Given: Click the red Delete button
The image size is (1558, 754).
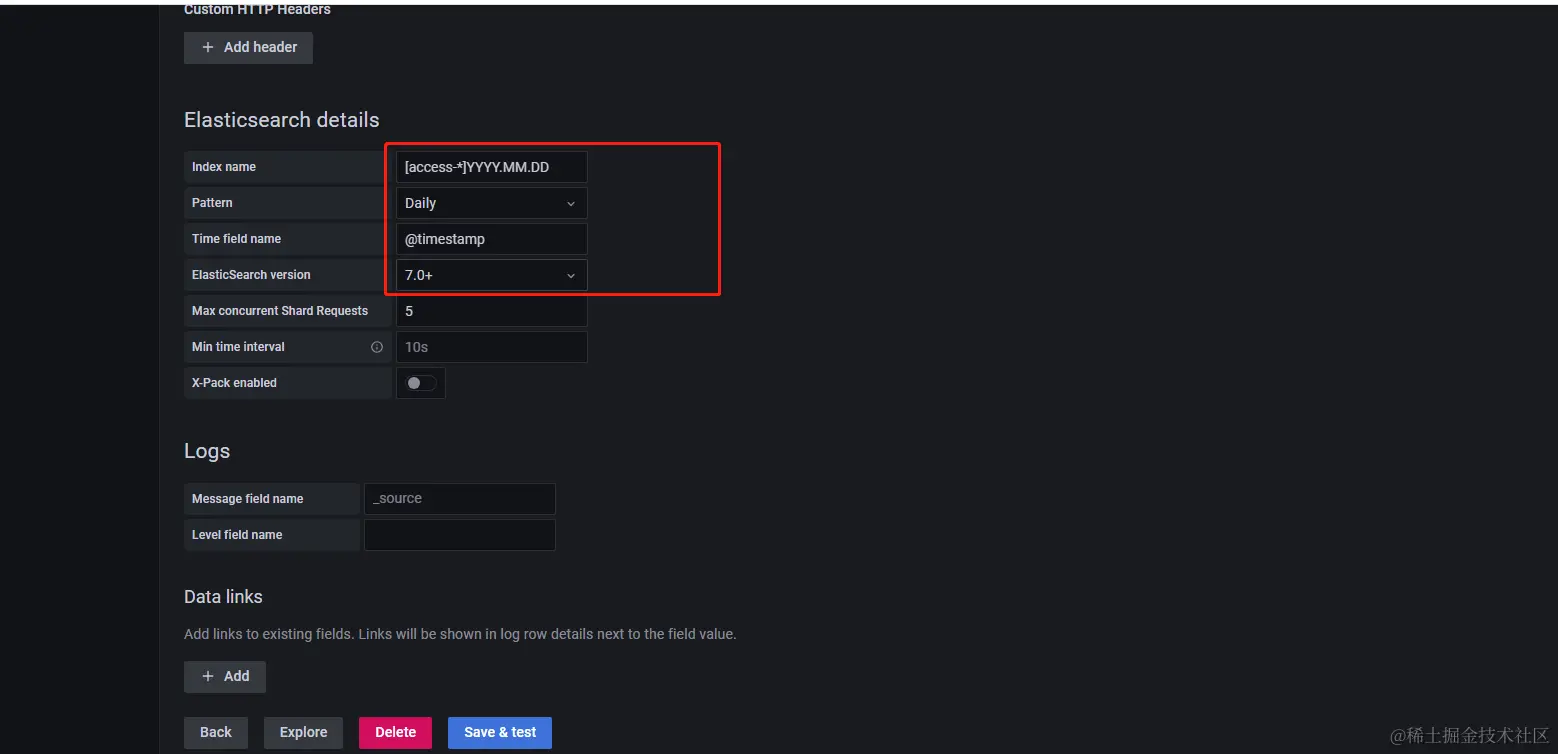Looking at the screenshot, I should 395,732.
